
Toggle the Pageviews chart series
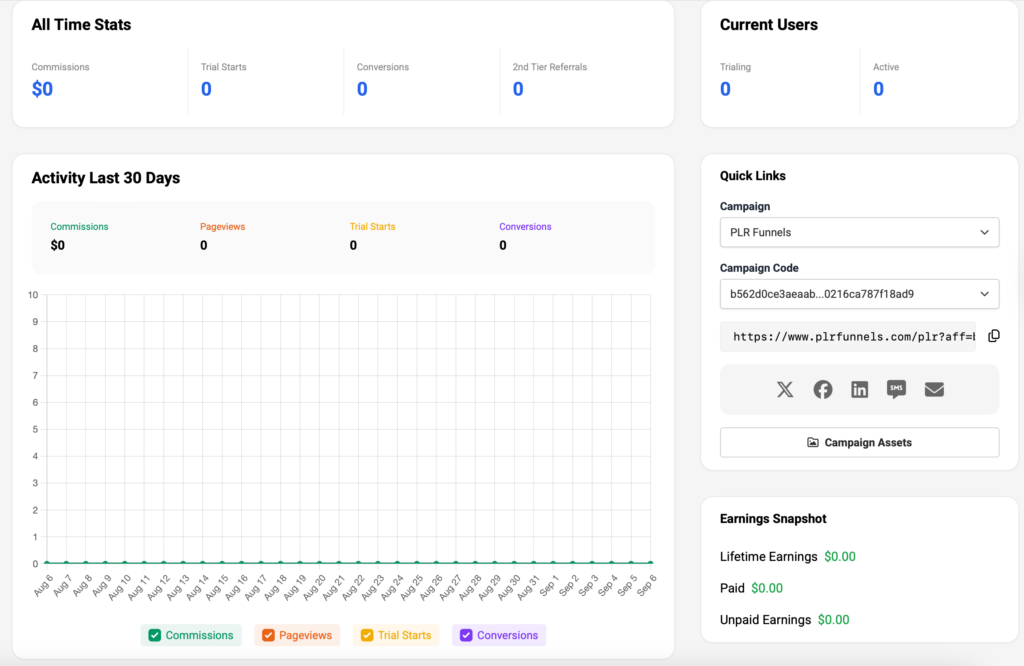pos(297,635)
